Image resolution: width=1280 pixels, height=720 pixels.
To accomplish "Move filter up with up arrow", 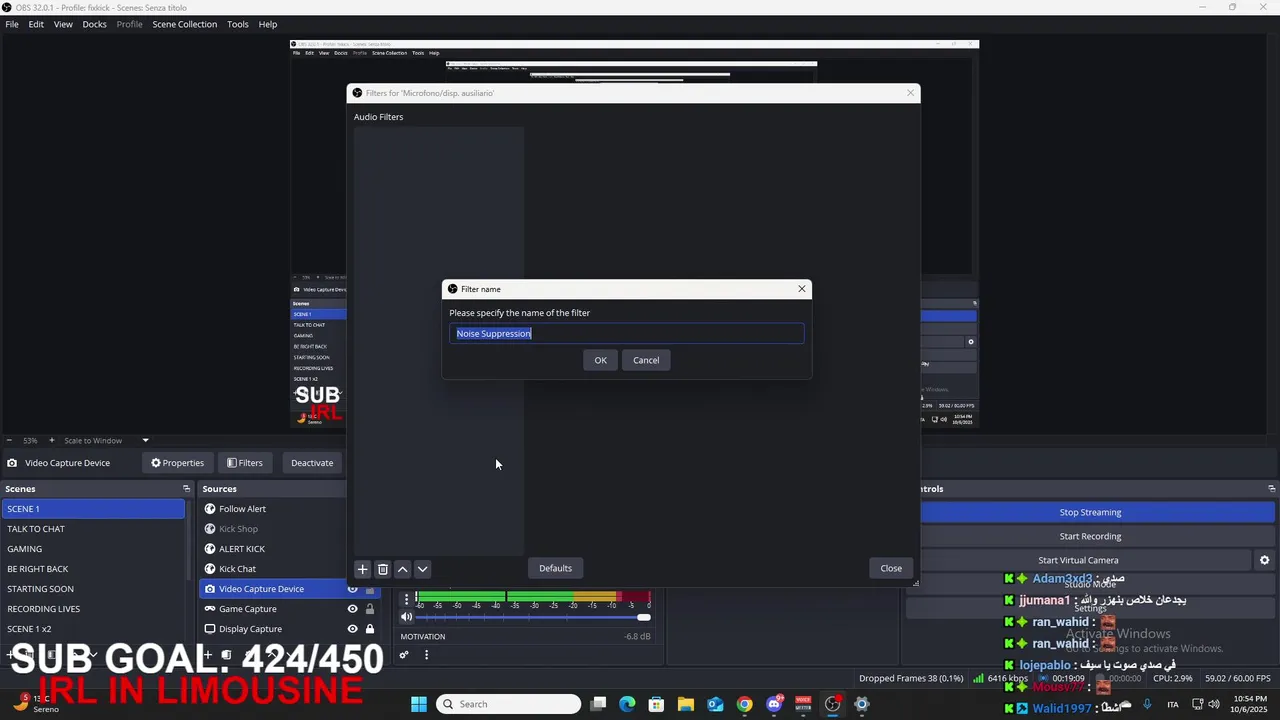I will [x=403, y=569].
